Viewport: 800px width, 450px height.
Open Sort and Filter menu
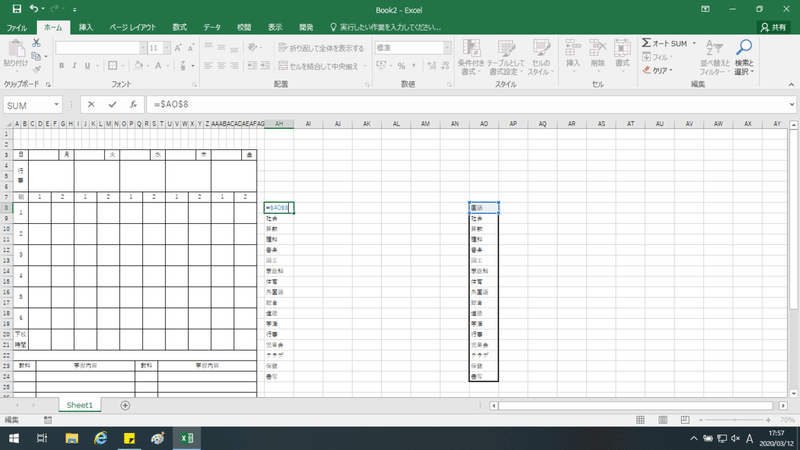click(715, 57)
